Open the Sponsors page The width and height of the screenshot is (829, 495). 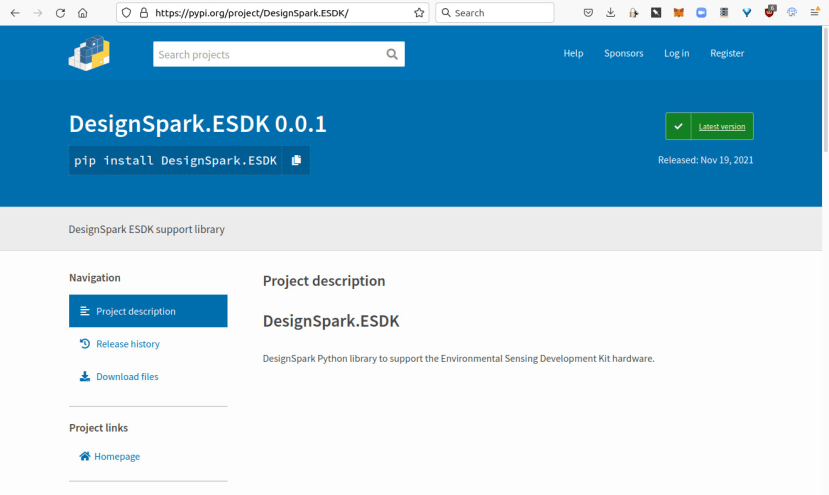coord(623,53)
